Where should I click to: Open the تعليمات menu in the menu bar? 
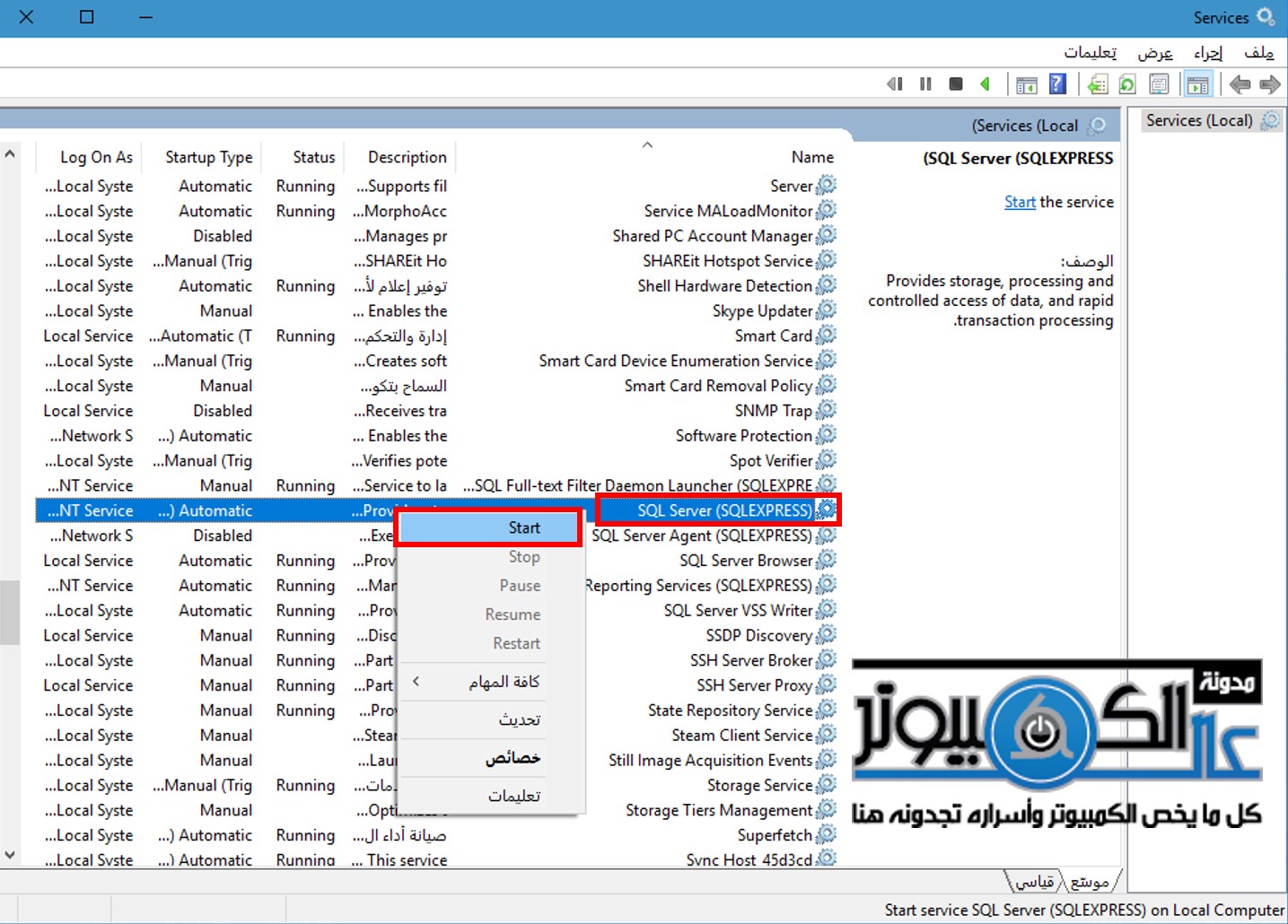click(x=1091, y=52)
